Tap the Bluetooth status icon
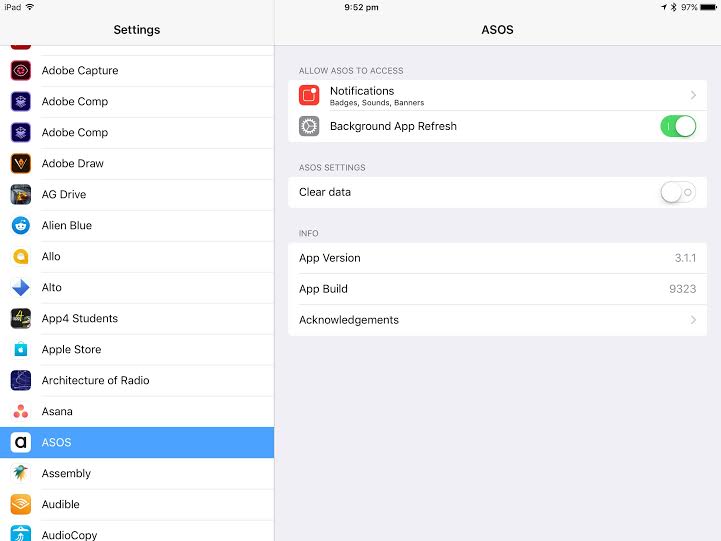 pyautogui.click(x=673, y=7)
